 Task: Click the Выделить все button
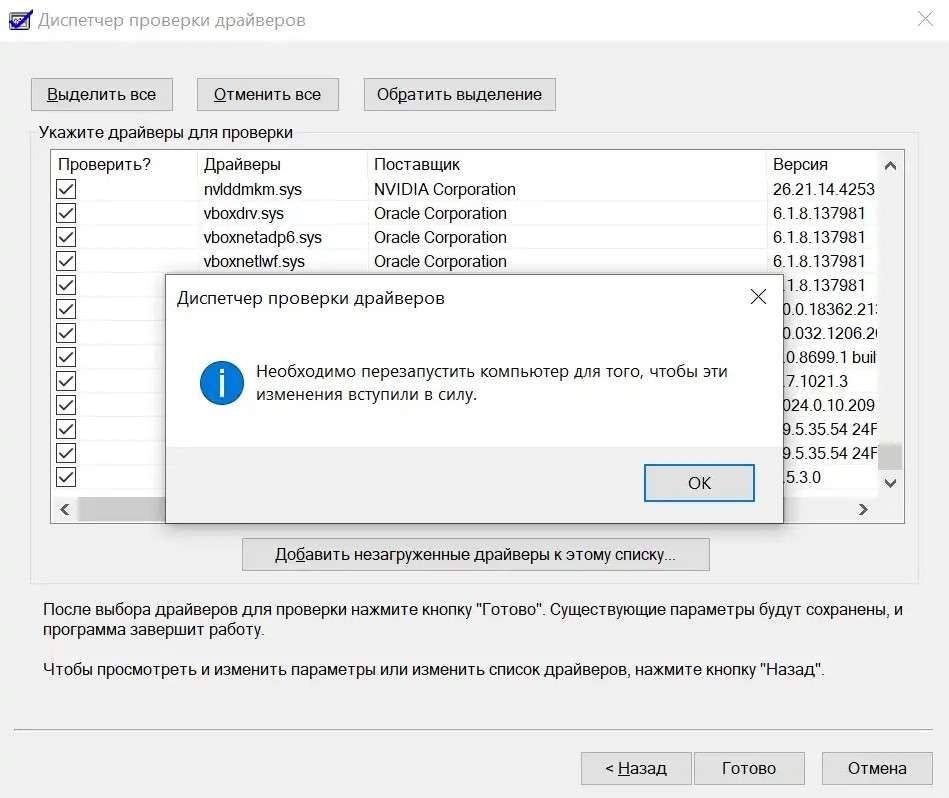click(102, 94)
